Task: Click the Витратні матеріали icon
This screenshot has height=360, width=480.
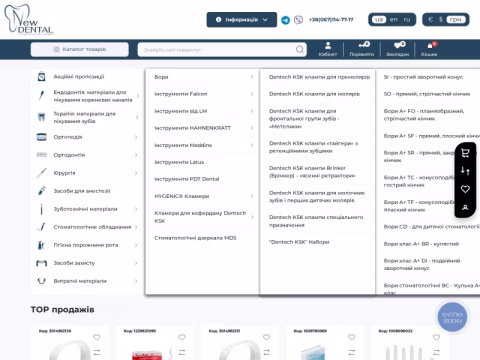Action: (41, 281)
